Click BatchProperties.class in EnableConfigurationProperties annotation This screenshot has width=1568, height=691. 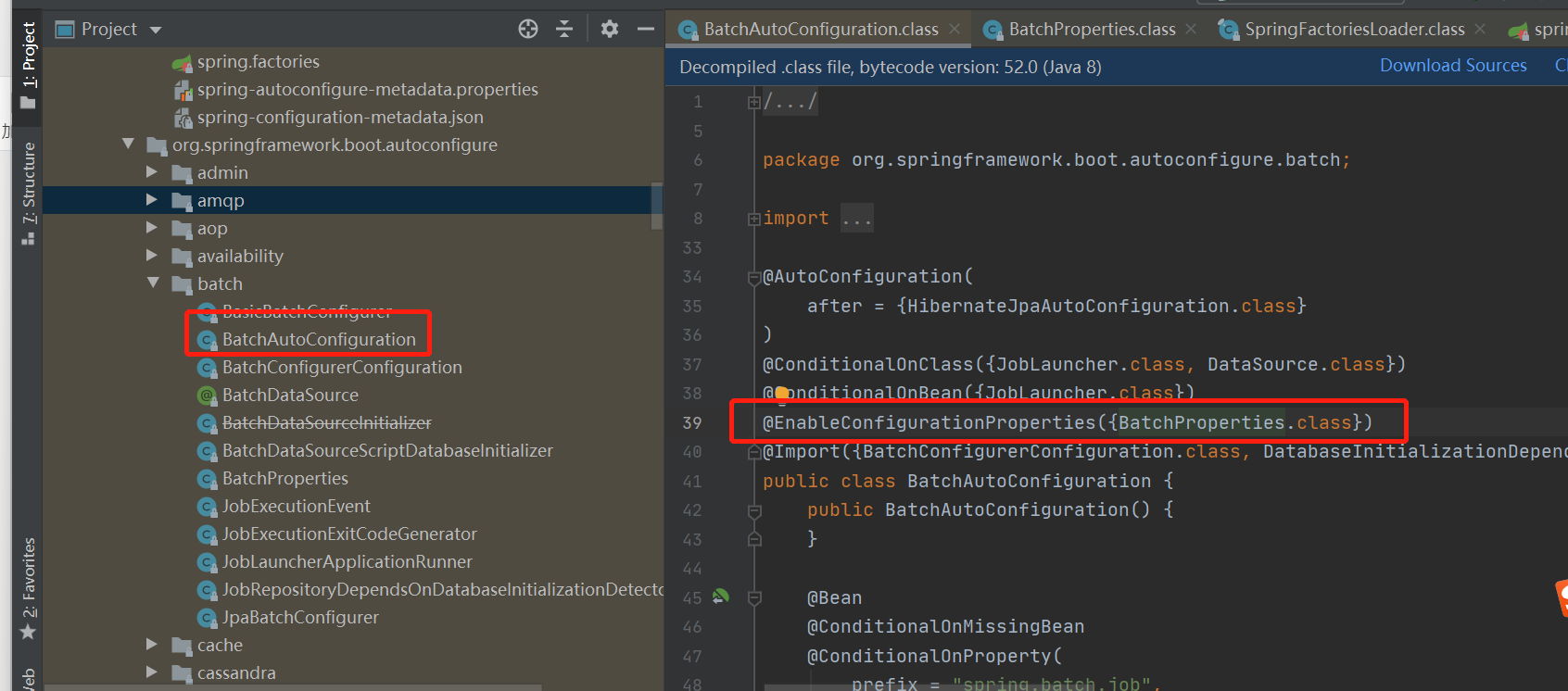1235,422
